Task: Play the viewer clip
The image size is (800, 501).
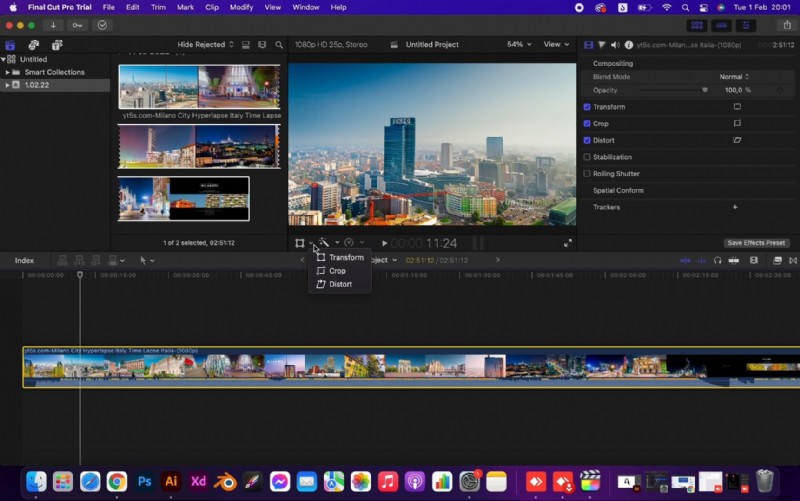Action: click(384, 243)
